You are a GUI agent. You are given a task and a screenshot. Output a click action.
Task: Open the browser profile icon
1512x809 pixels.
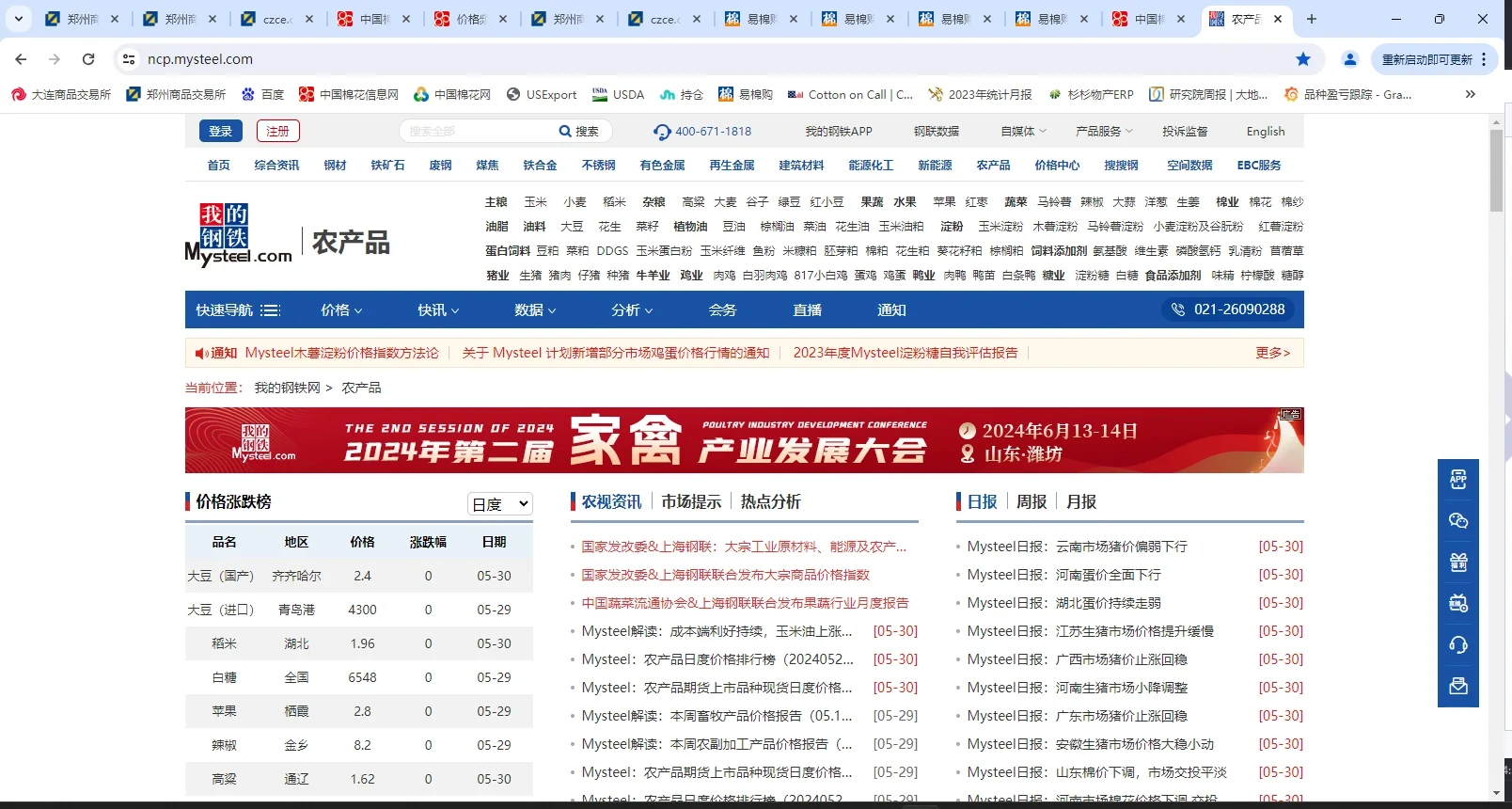tap(1350, 59)
